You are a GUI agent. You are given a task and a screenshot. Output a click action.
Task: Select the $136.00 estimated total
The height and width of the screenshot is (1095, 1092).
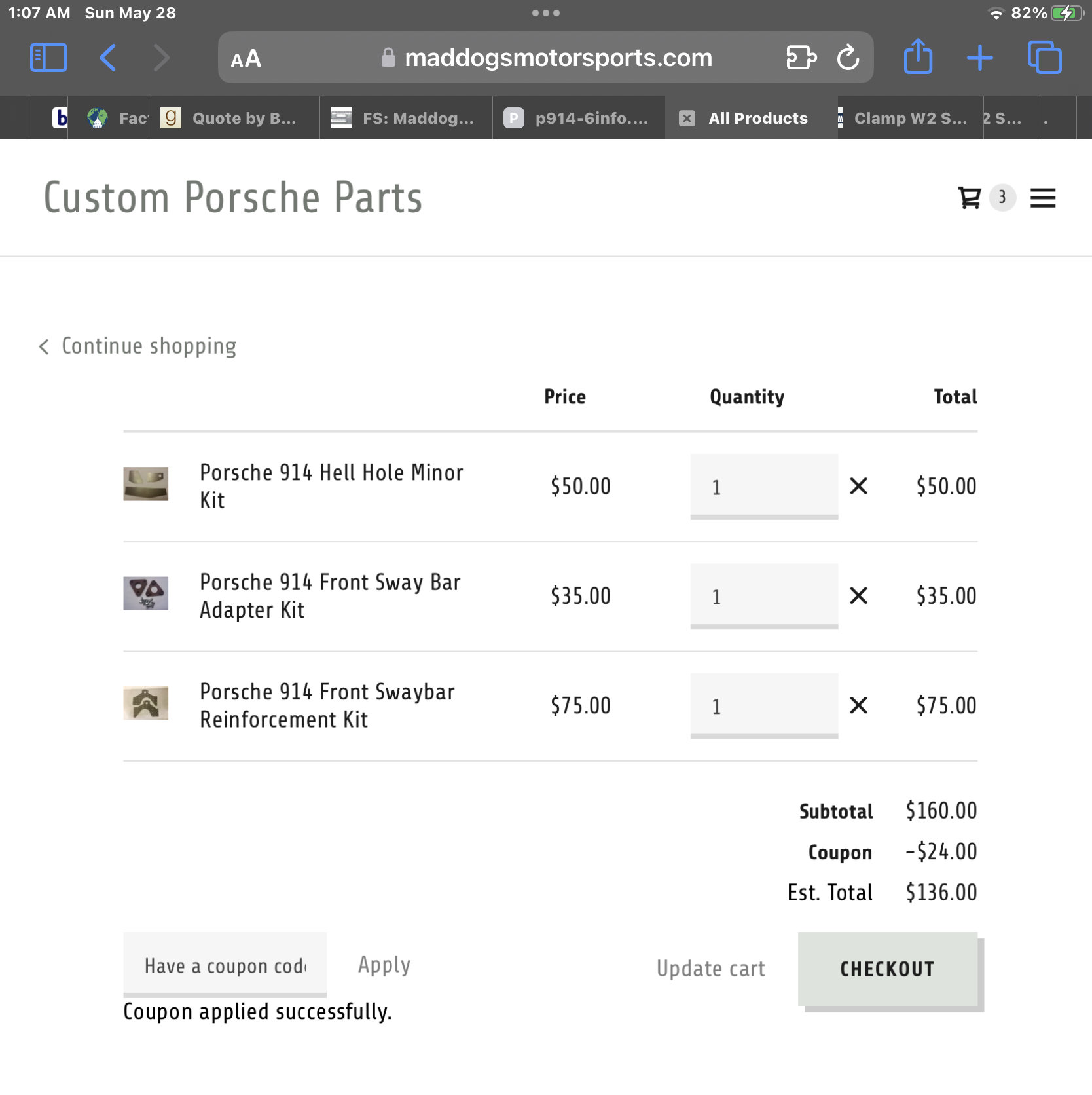pos(941,892)
